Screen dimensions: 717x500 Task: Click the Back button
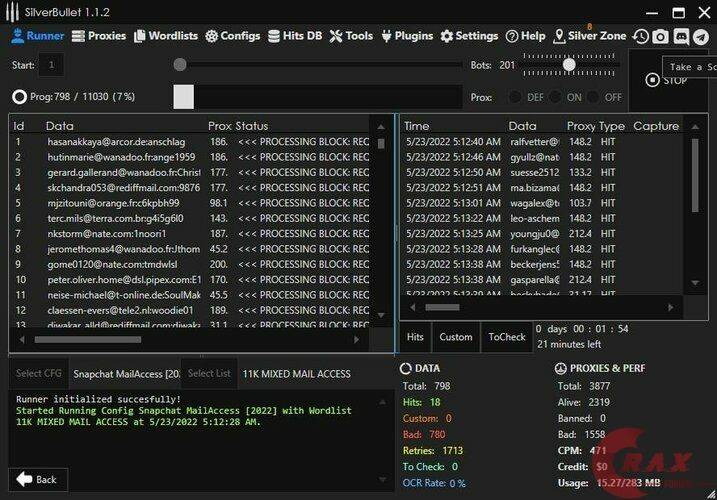tap(38, 479)
